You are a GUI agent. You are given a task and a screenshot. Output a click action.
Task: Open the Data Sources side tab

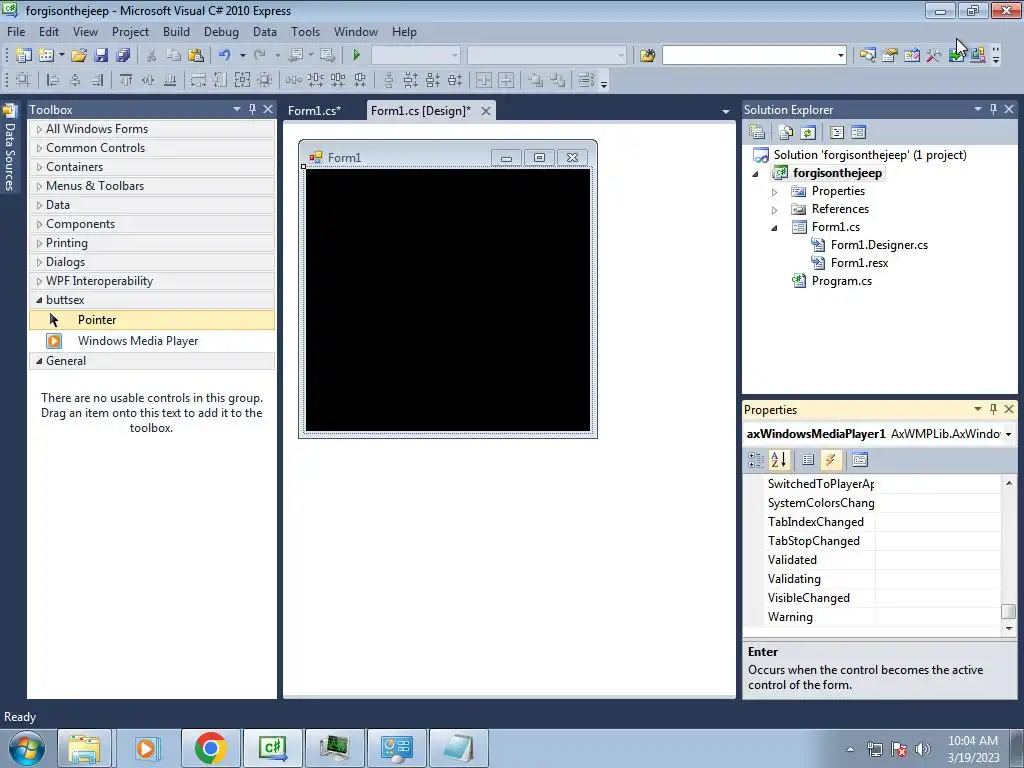pyautogui.click(x=9, y=150)
